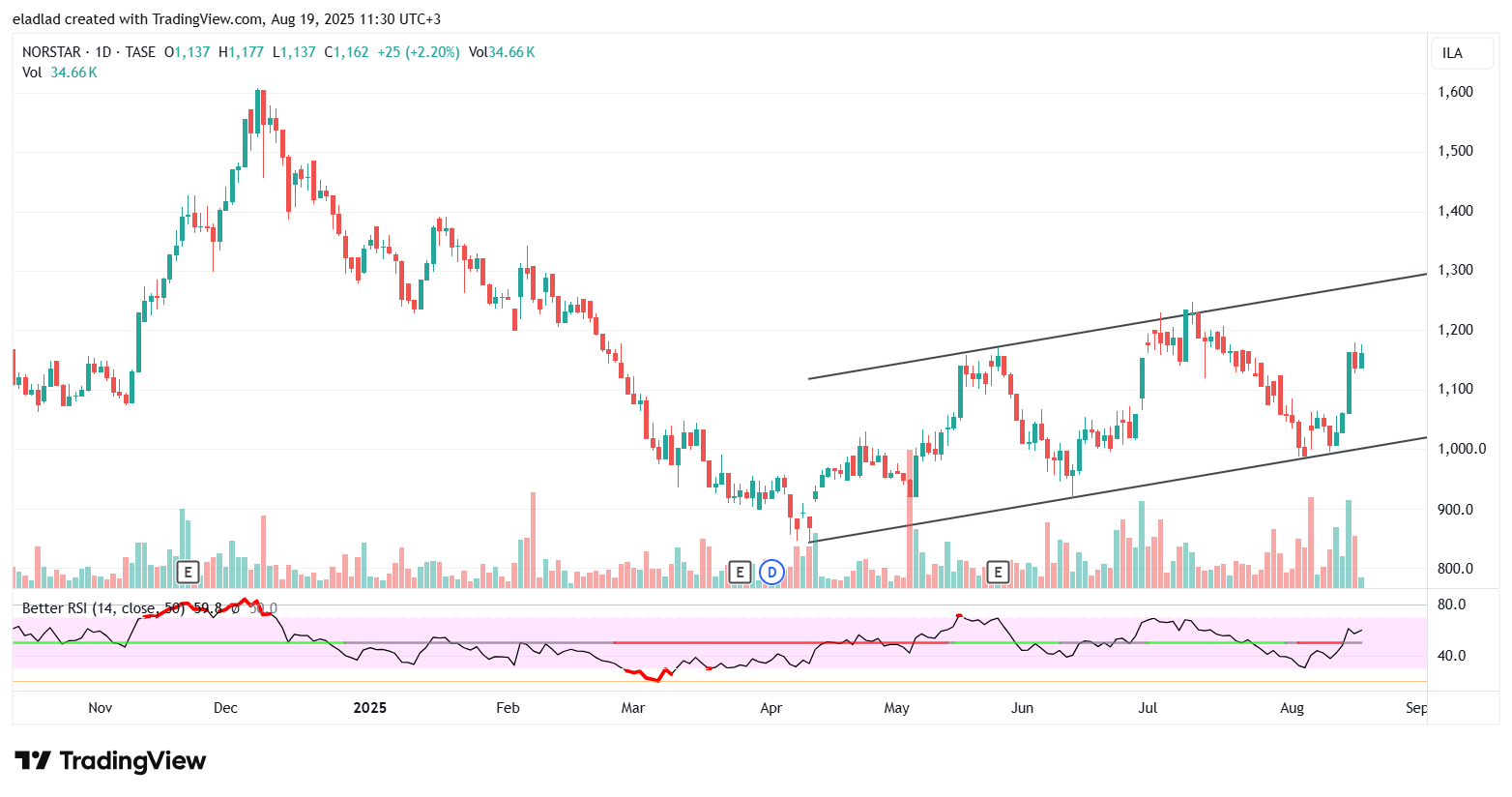This screenshot has width=1512, height=797.
Task: Open the blue dividend D marker
Action: (x=771, y=572)
